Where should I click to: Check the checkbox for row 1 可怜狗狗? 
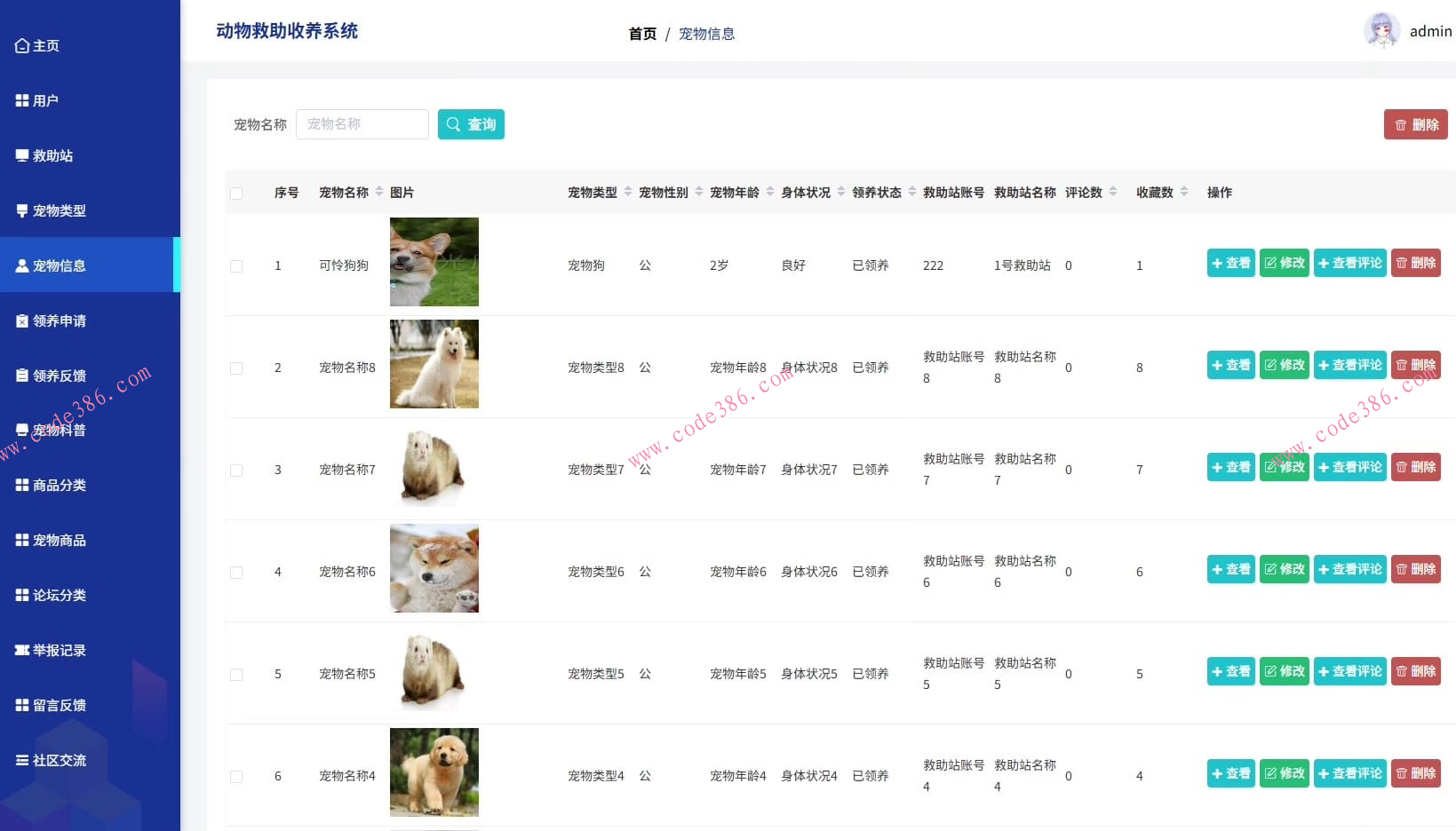pyautogui.click(x=236, y=265)
